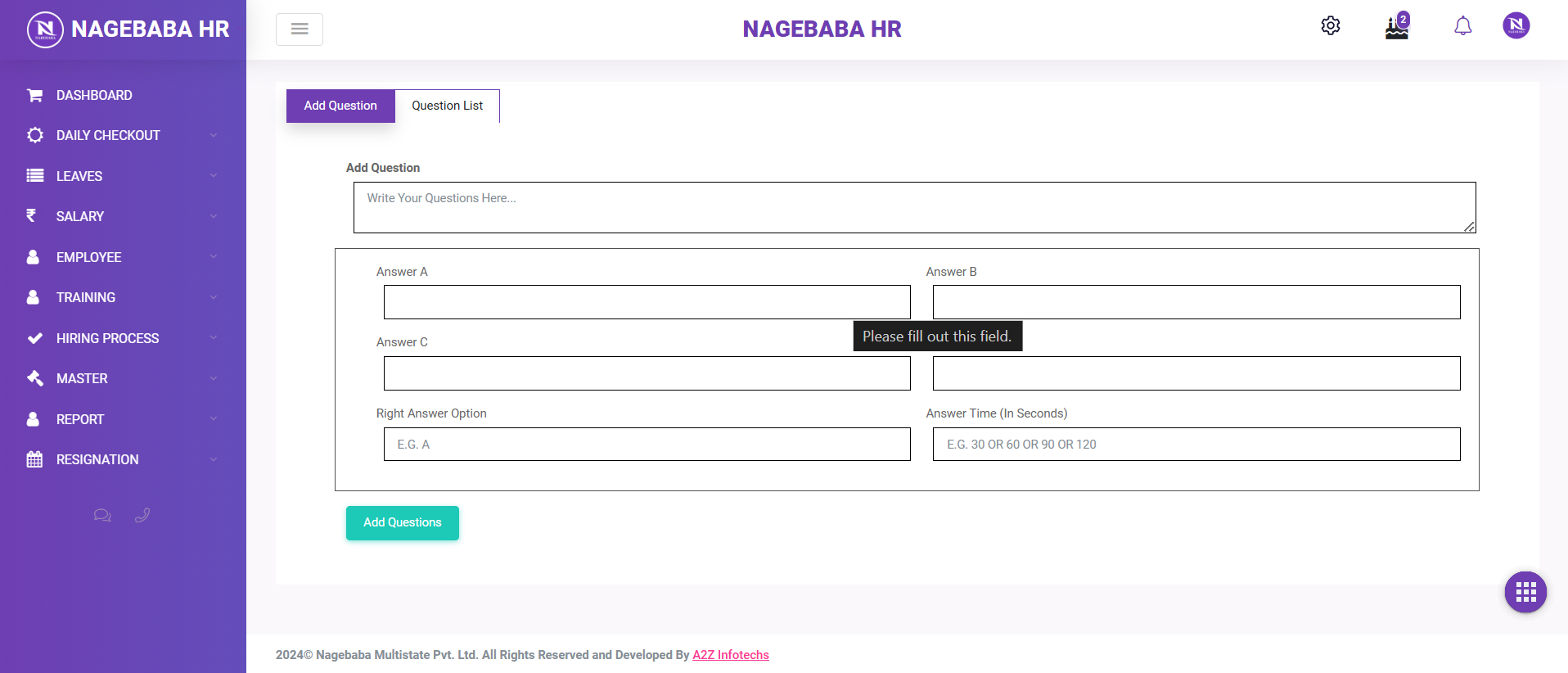This screenshot has width=1568, height=673.
Task: Click the Add Questions button
Action: coord(402,522)
